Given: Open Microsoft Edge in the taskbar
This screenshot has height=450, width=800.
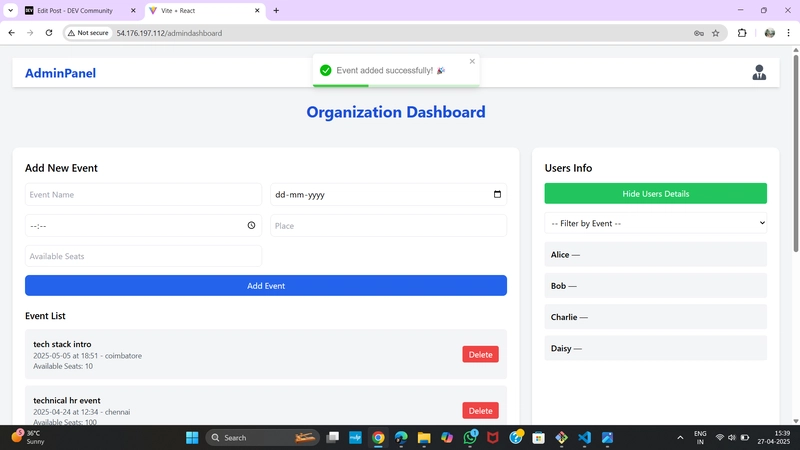Looking at the screenshot, I should 401,437.
